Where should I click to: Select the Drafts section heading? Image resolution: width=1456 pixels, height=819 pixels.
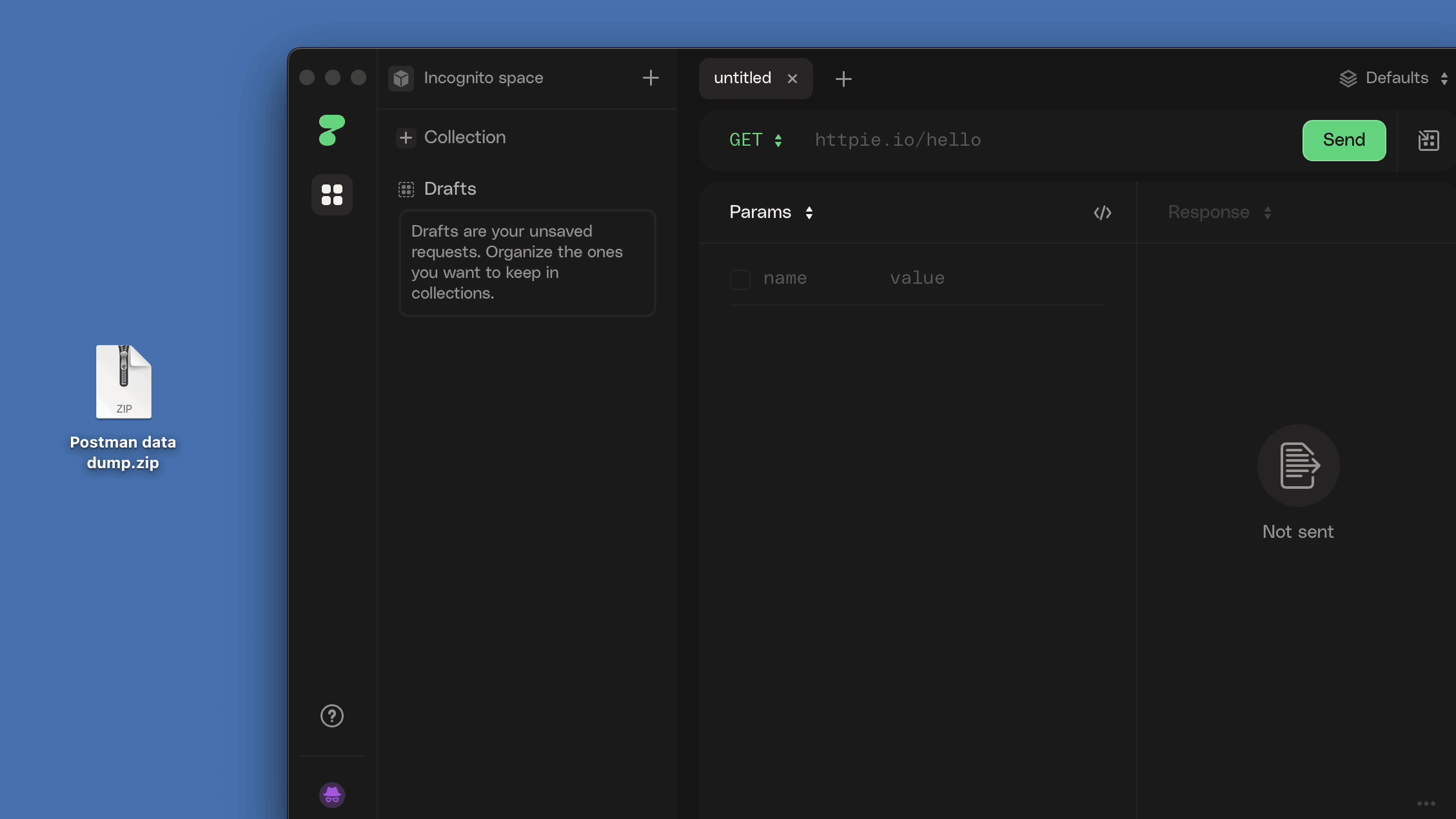(450, 189)
